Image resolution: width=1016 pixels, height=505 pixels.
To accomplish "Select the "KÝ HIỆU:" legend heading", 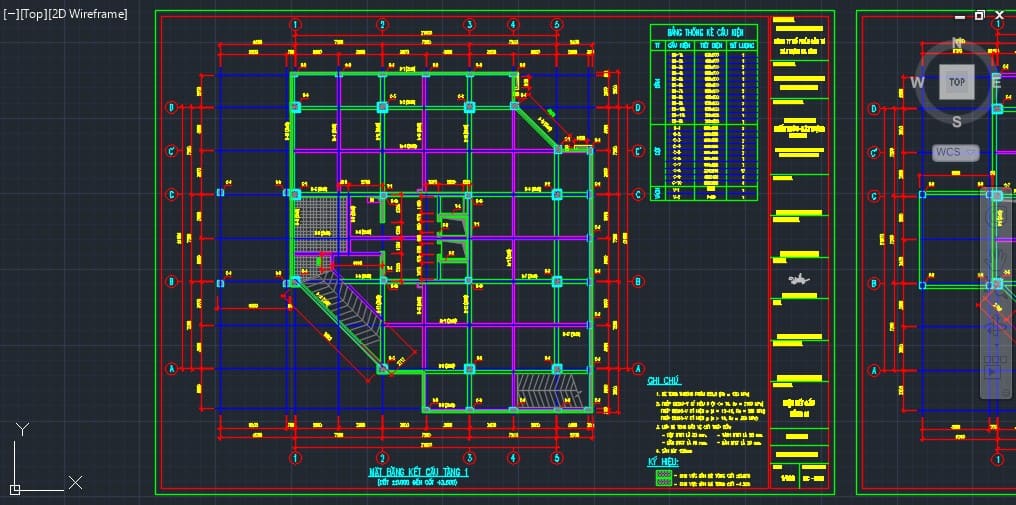I will [x=662, y=462].
